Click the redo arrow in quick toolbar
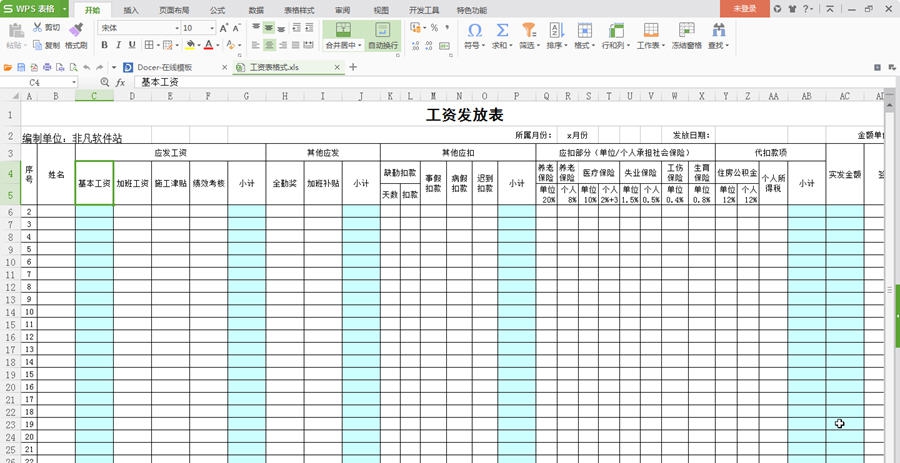900x463 pixels. tap(100, 68)
